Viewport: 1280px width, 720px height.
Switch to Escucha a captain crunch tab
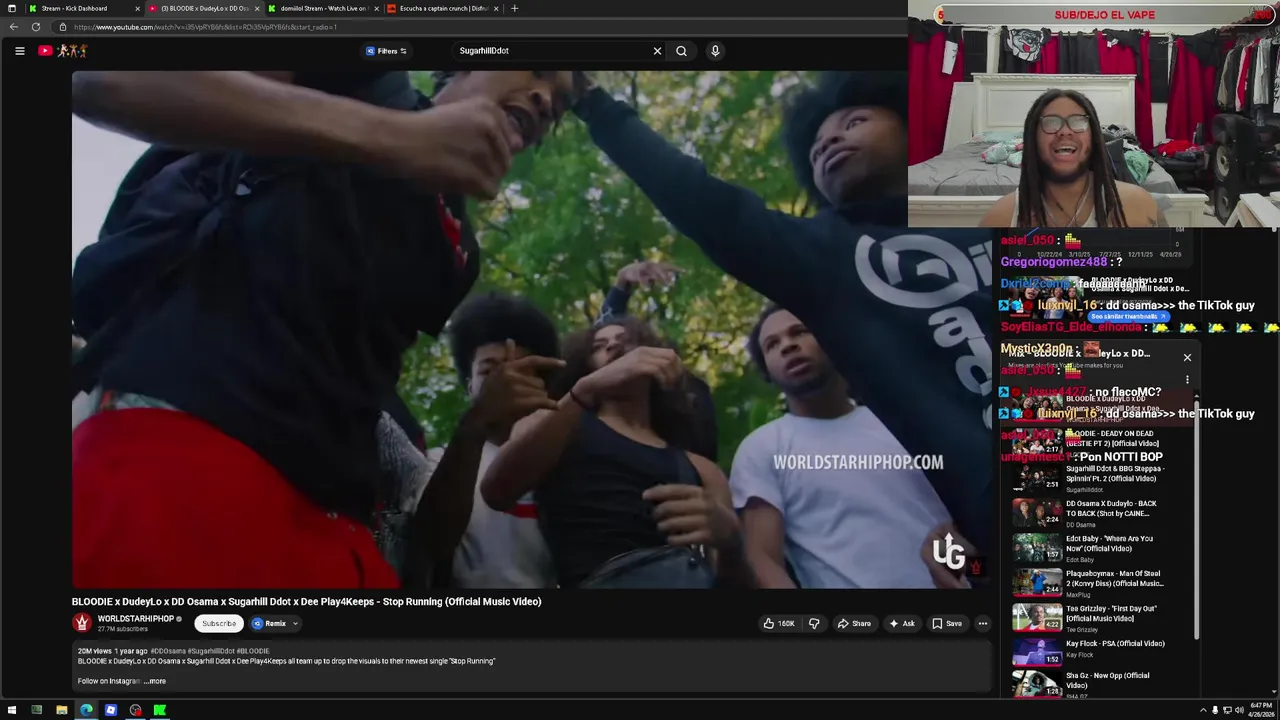pos(444,8)
